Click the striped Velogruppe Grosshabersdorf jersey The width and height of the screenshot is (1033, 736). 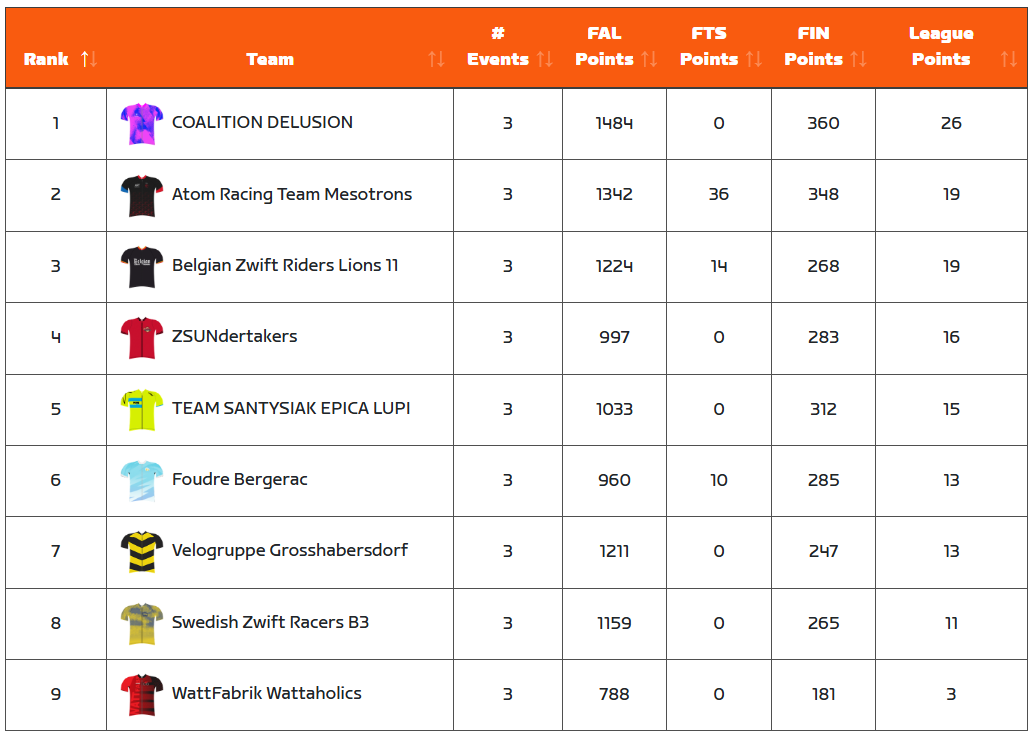pyautogui.click(x=141, y=552)
